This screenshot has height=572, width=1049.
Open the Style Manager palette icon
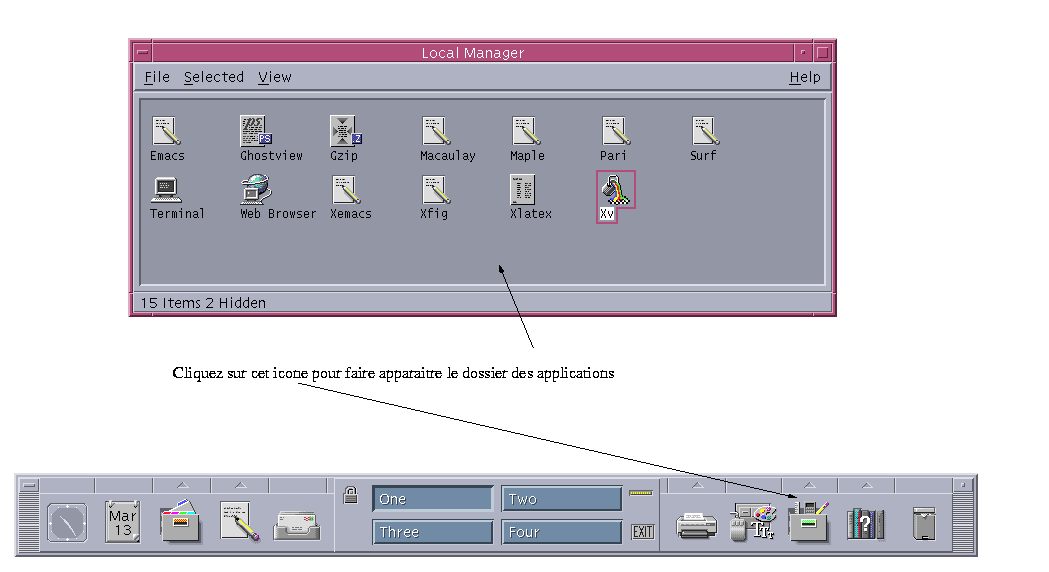tap(753, 522)
